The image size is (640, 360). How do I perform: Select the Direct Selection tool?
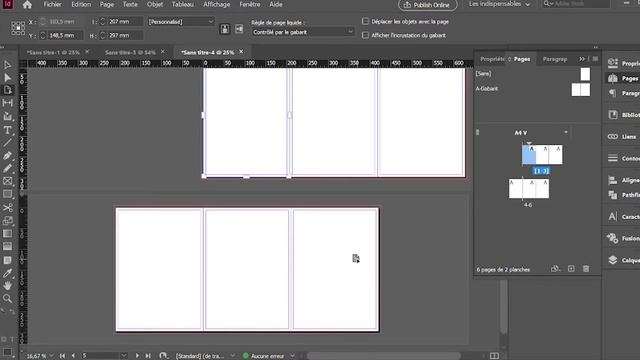coord(7,78)
